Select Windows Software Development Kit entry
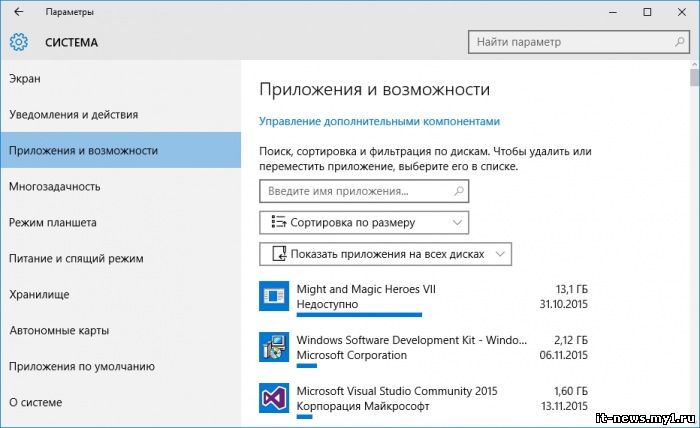The image size is (700, 428). click(424, 349)
